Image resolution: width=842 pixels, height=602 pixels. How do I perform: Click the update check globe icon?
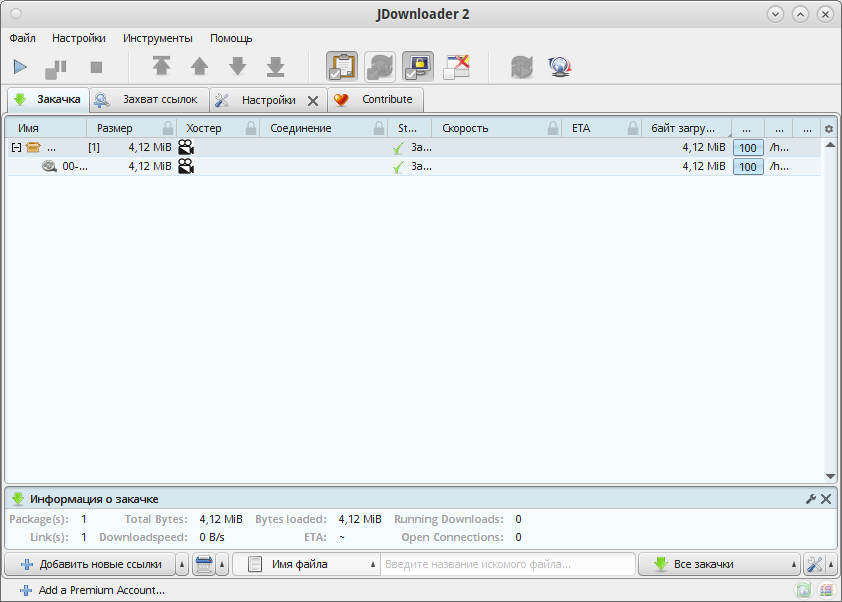tap(560, 67)
